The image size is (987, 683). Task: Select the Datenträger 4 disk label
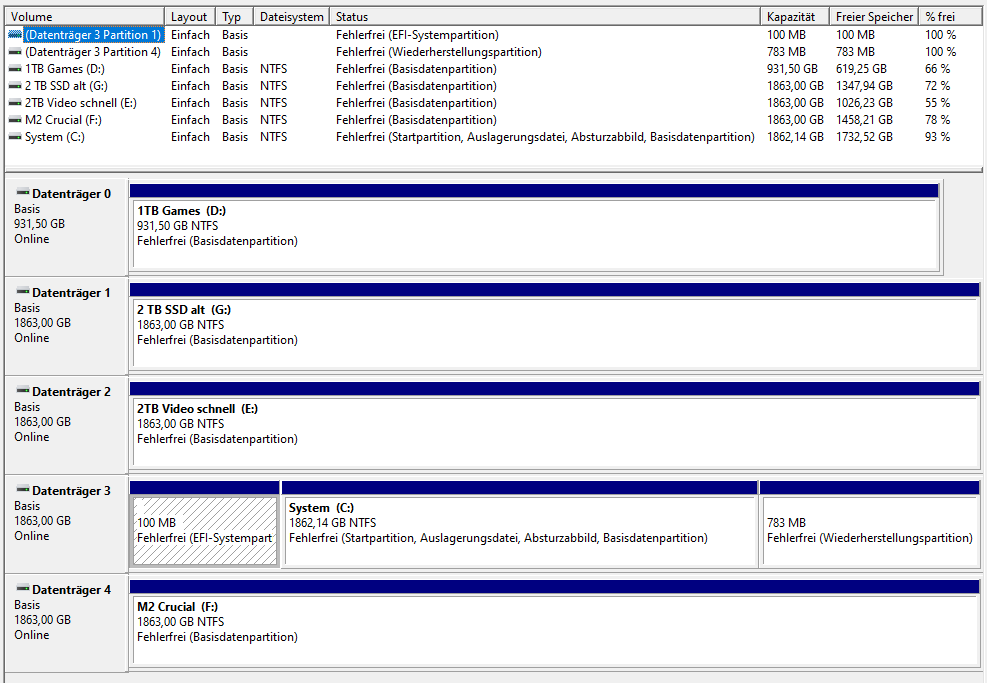point(71,589)
